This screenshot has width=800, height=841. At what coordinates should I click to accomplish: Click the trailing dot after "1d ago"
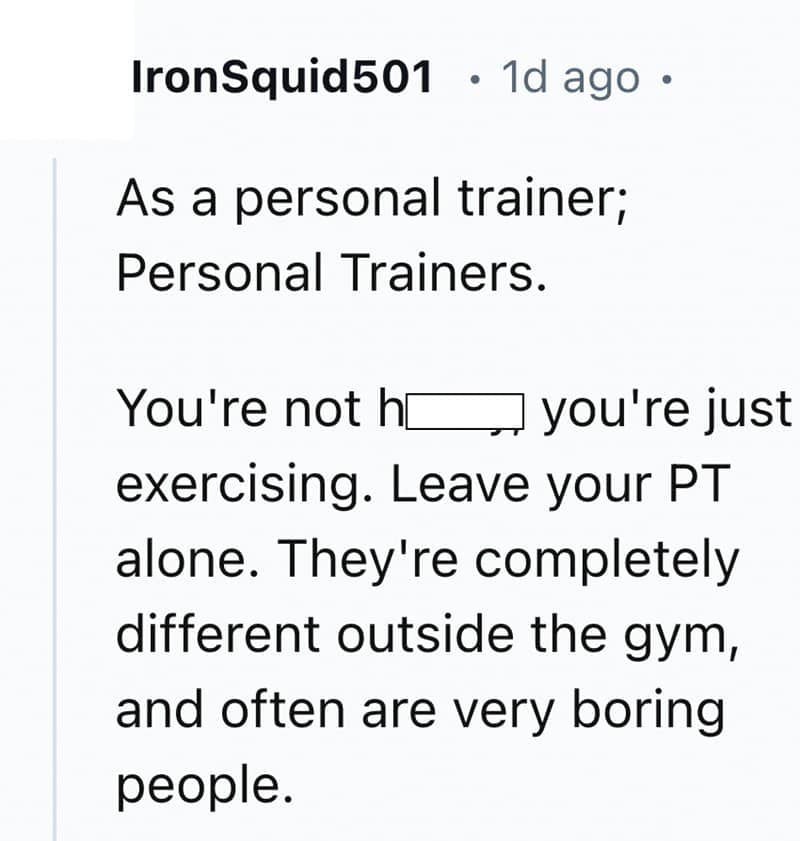664,78
